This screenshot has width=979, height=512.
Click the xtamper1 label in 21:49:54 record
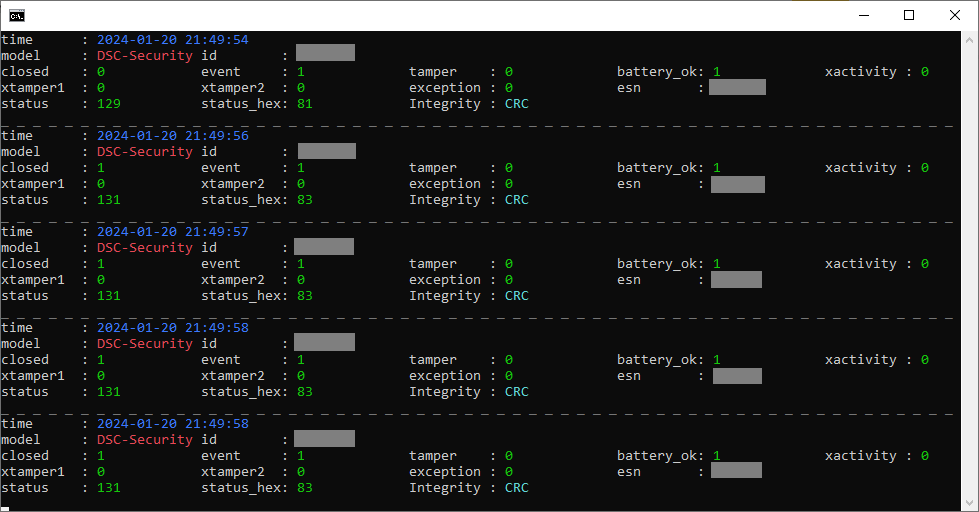pyautogui.click(x=32, y=89)
